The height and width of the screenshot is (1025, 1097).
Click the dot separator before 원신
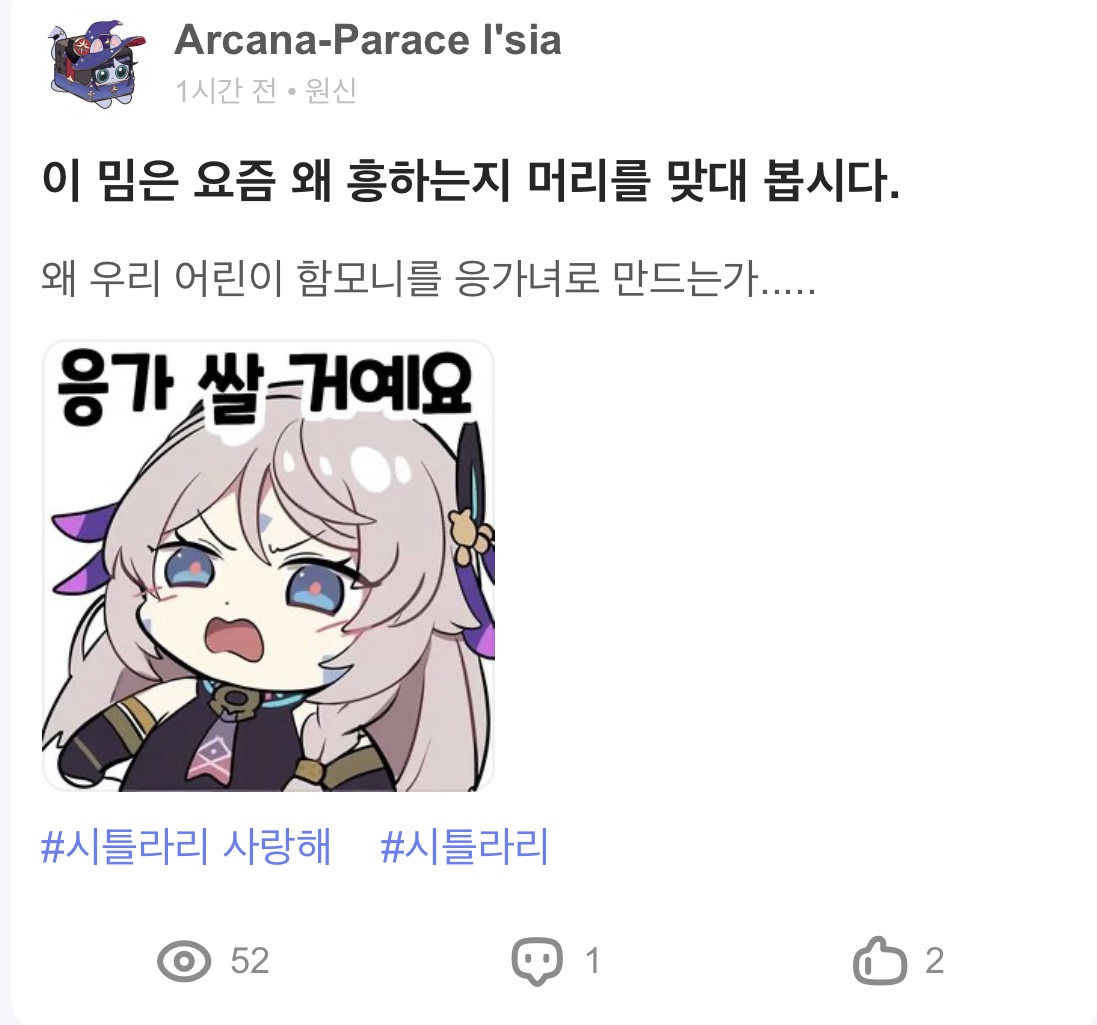coord(291,92)
